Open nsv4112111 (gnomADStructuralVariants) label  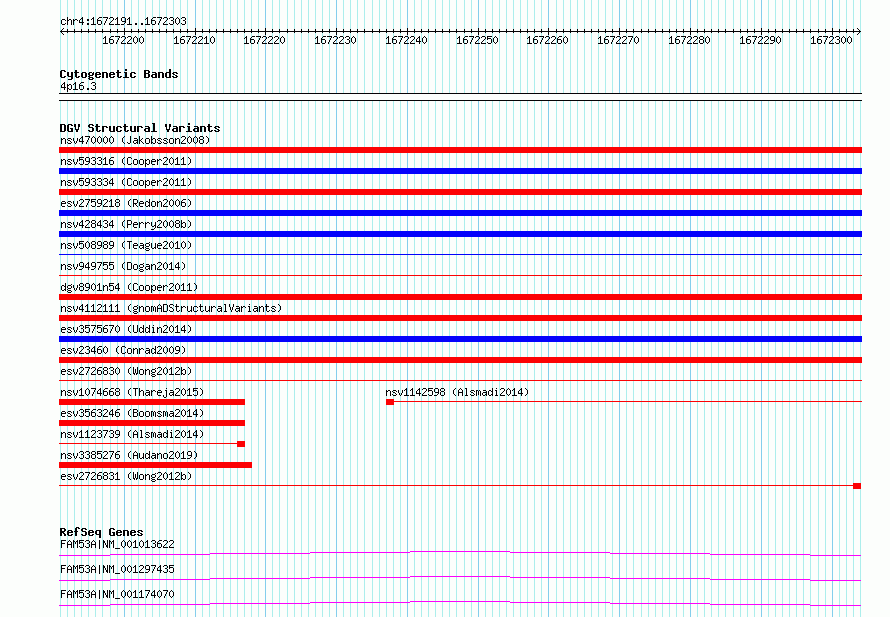(x=171, y=308)
